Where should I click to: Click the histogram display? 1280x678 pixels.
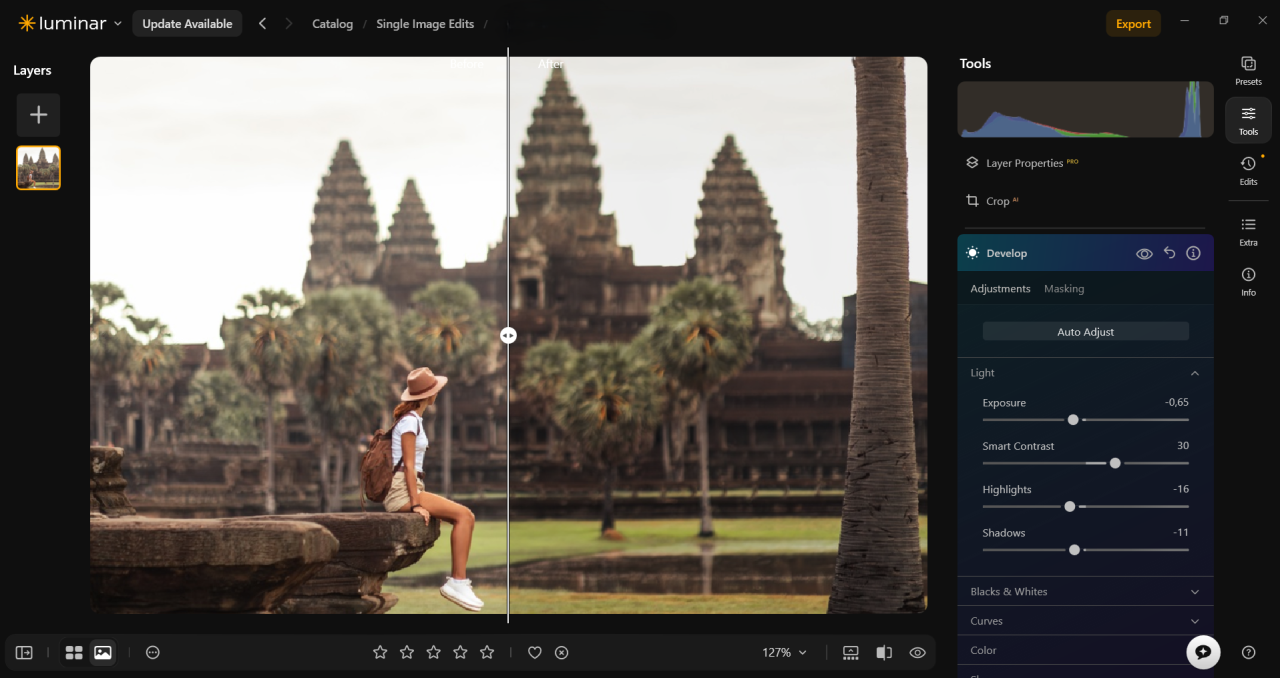click(1085, 109)
